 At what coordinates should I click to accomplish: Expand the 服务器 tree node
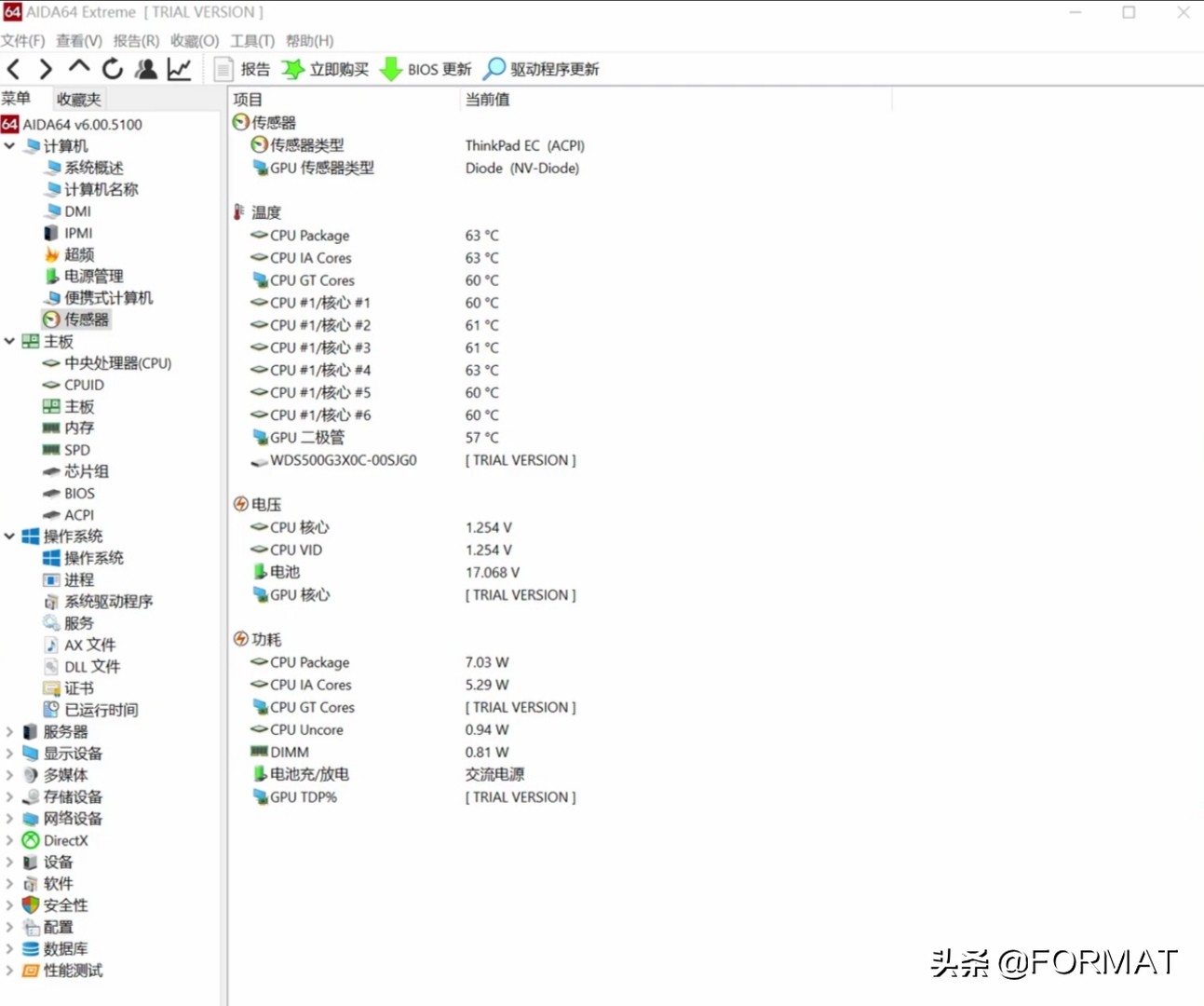[x=9, y=732]
